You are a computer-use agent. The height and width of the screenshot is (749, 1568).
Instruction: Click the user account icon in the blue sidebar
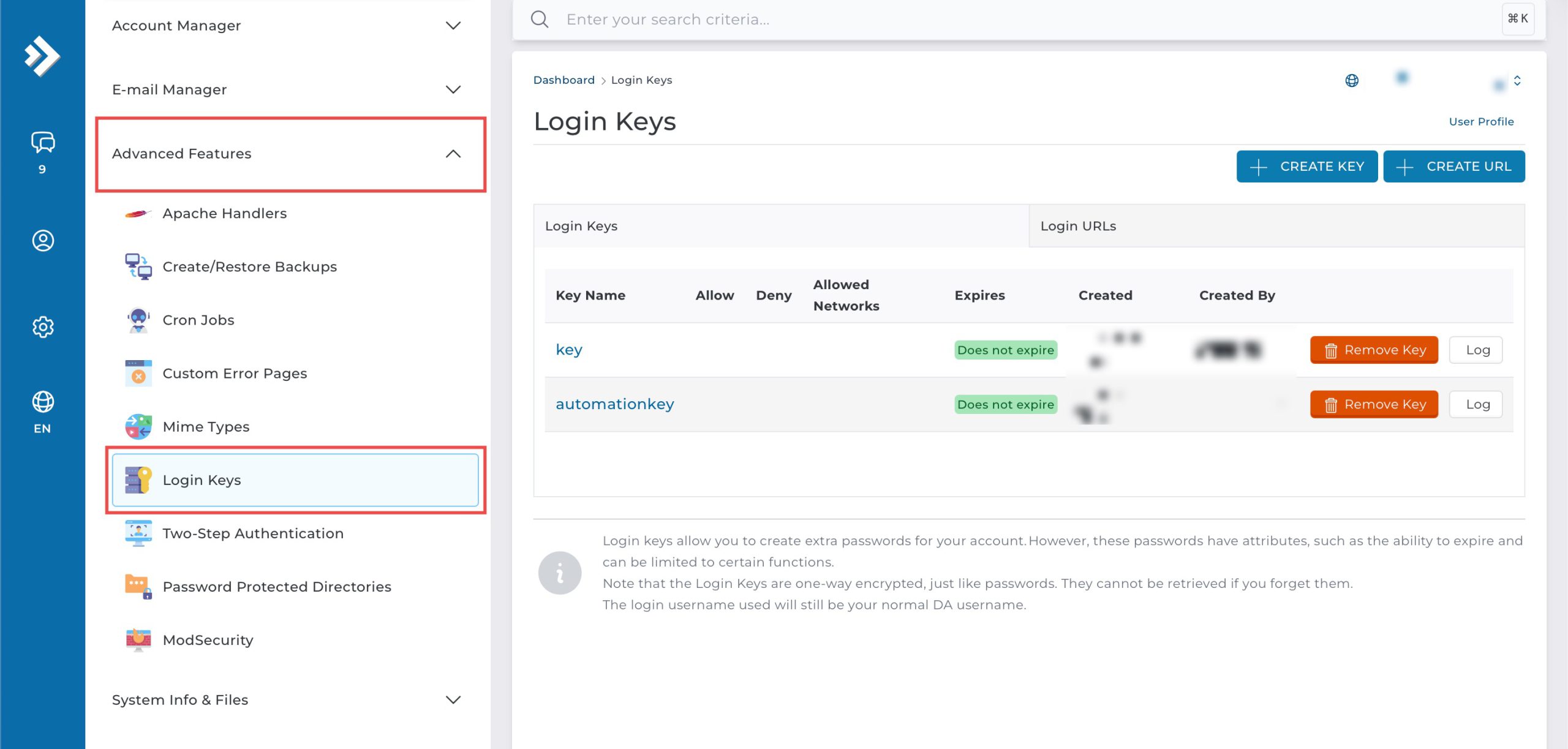[x=42, y=240]
